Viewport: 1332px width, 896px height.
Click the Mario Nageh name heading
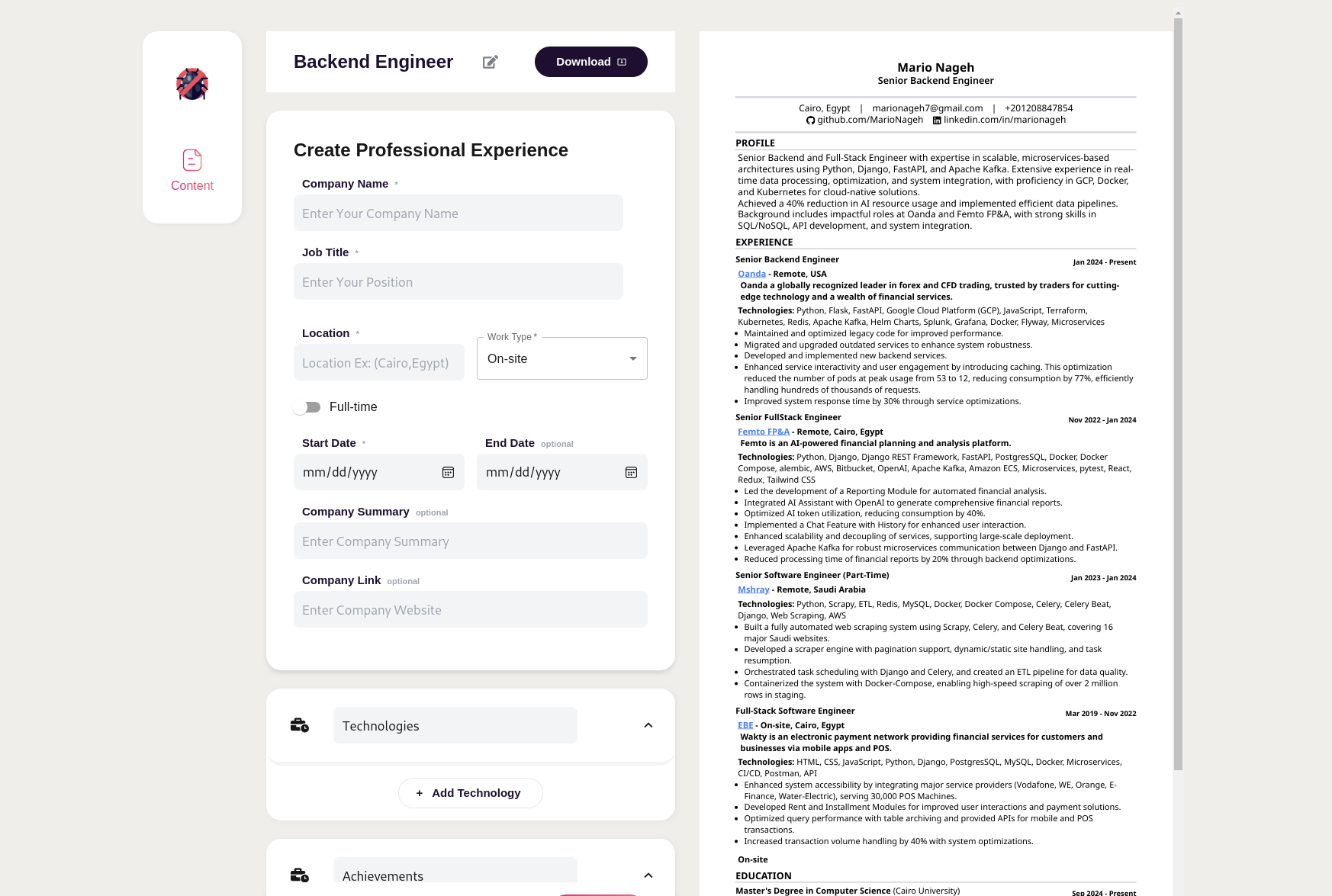point(935,67)
